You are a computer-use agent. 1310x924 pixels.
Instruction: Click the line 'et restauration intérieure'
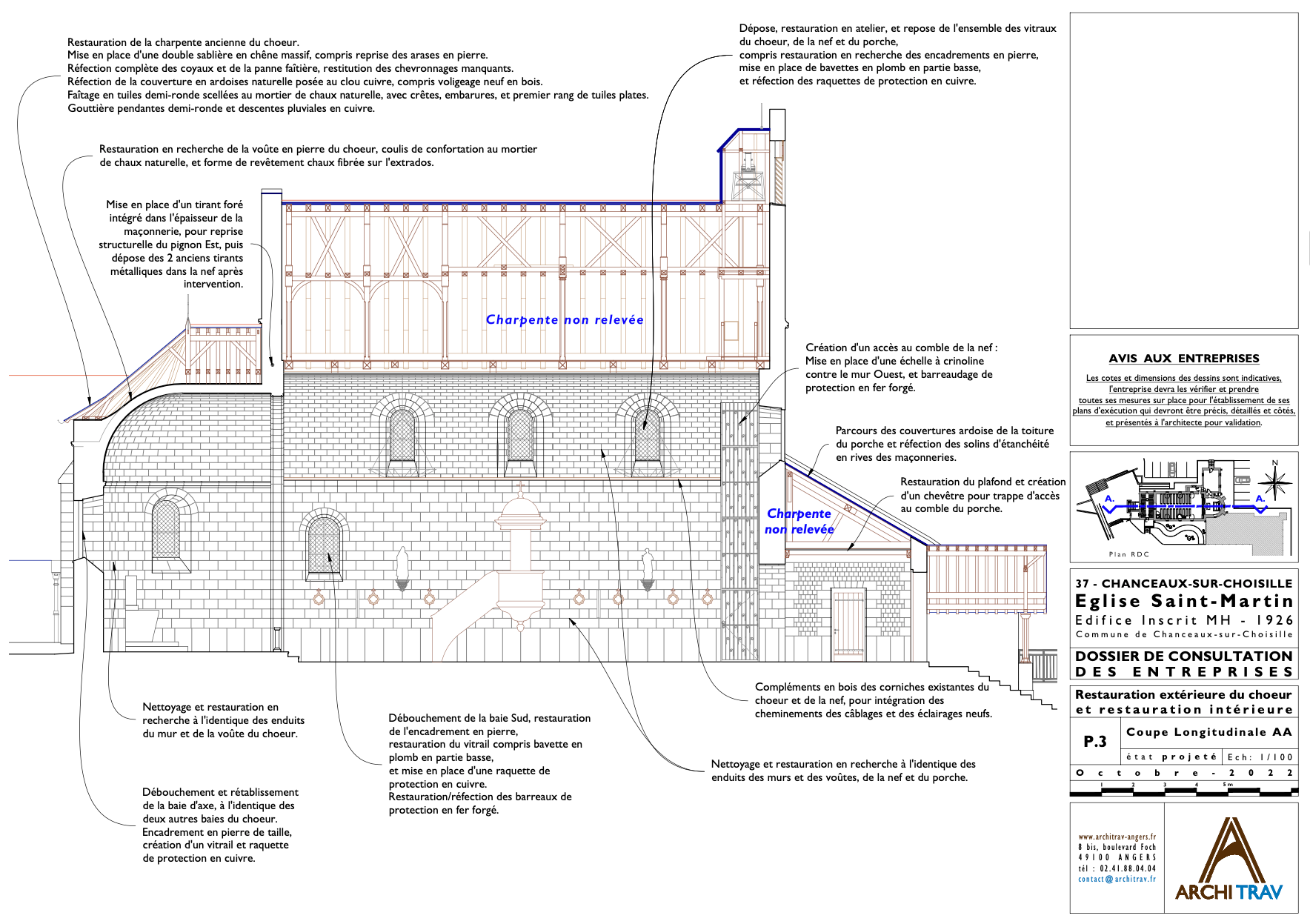(x=1184, y=710)
